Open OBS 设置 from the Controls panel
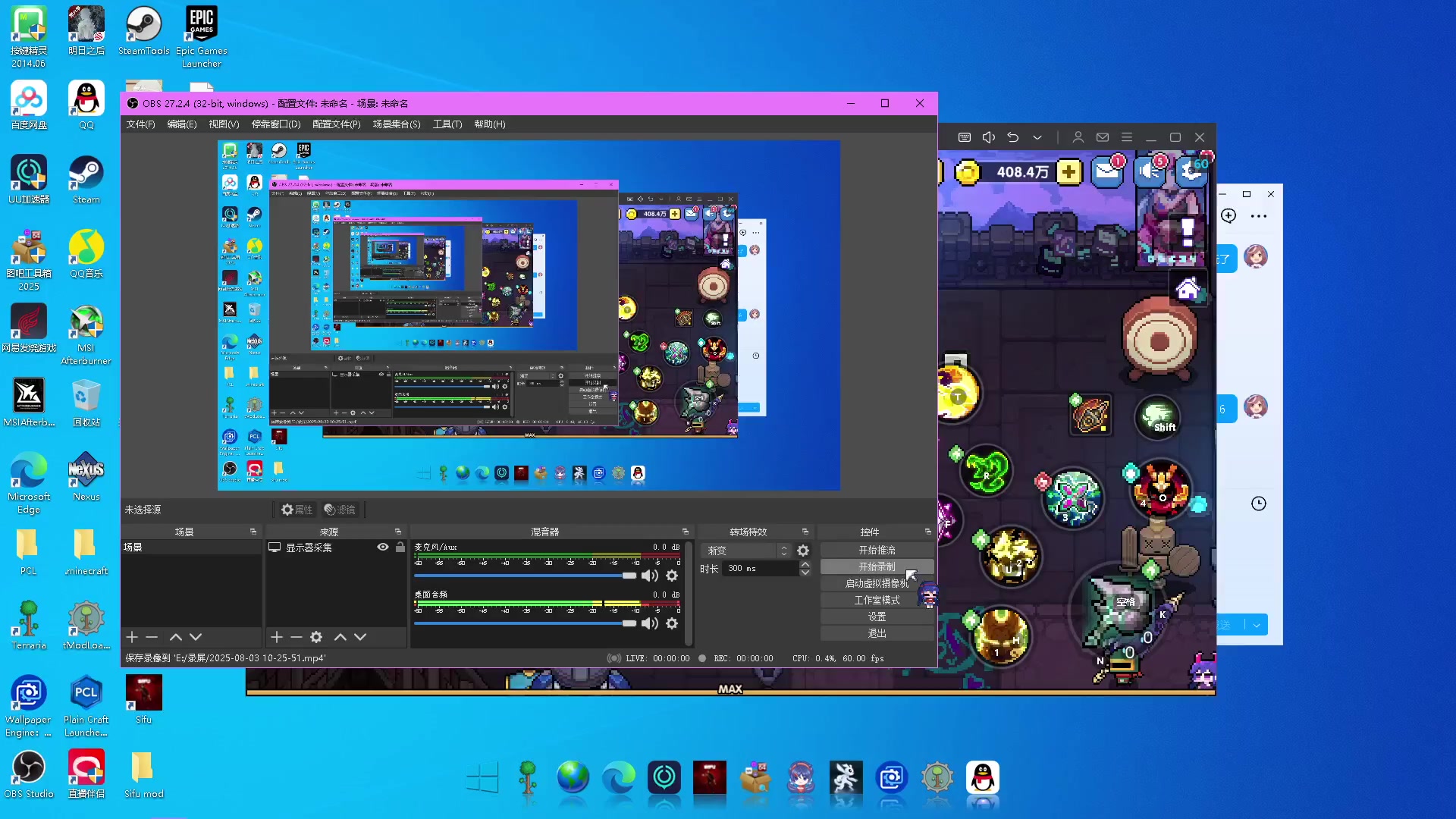Viewport: 1456px width, 819px height. click(877, 617)
